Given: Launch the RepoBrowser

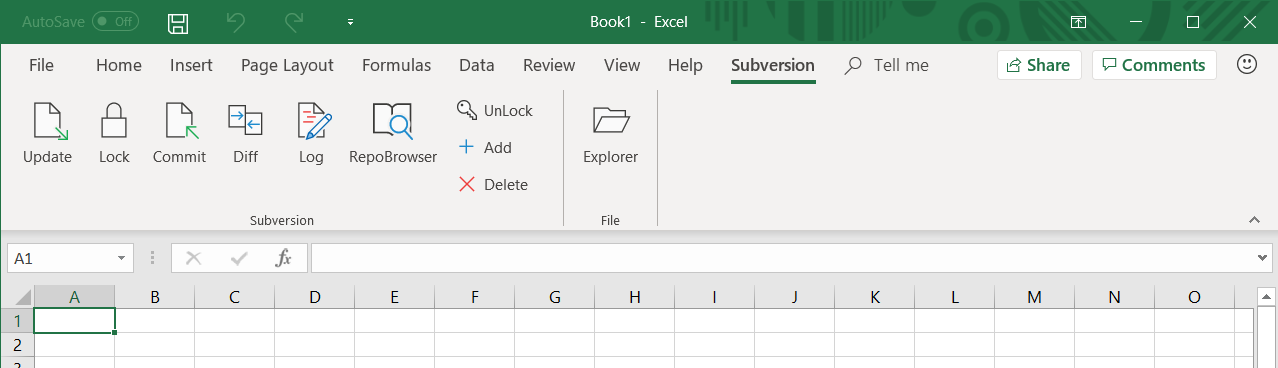Looking at the screenshot, I should coord(393,133).
